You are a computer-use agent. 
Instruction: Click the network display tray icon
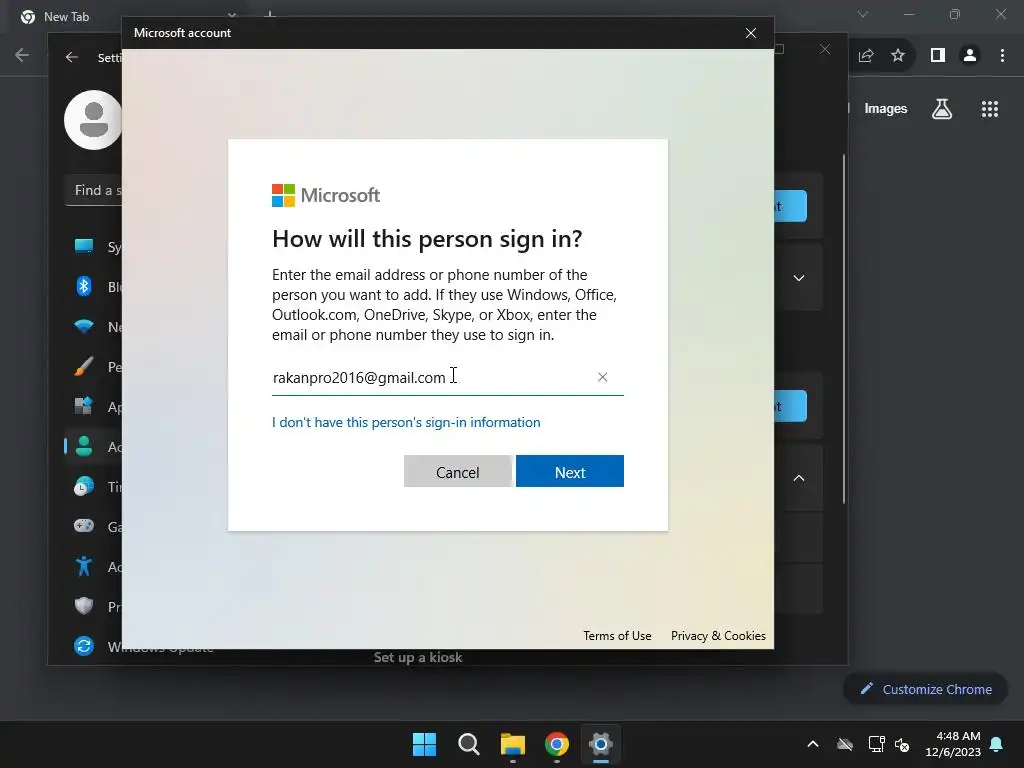tap(876, 744)
